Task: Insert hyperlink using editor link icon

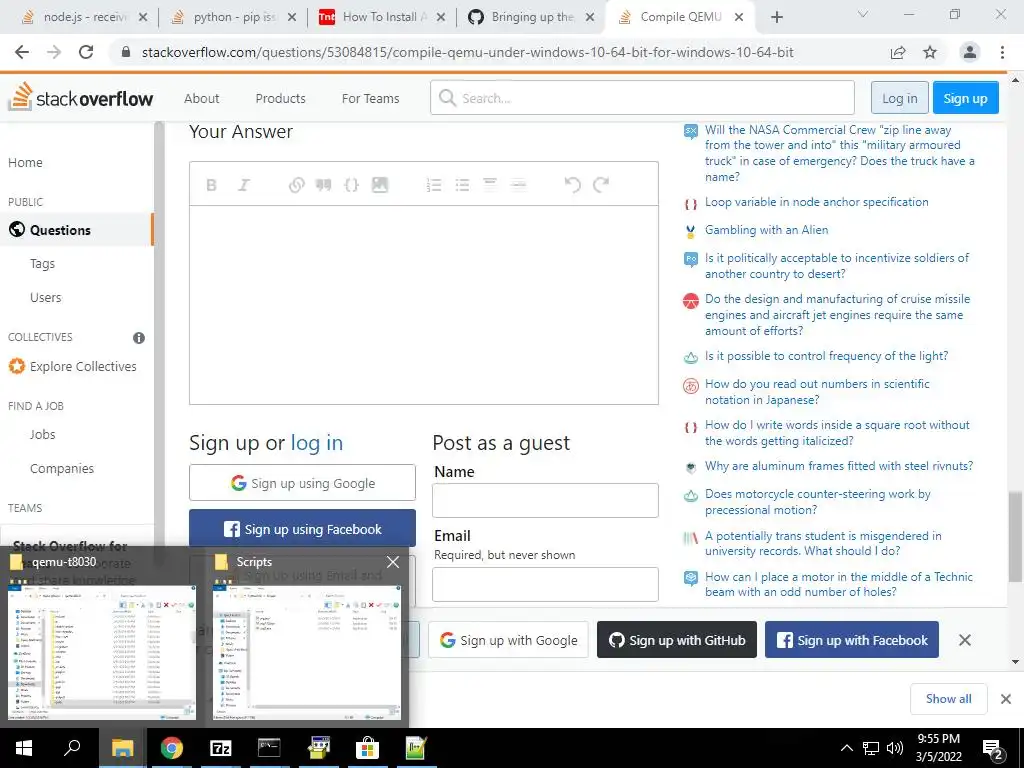Action: (296, 185)
